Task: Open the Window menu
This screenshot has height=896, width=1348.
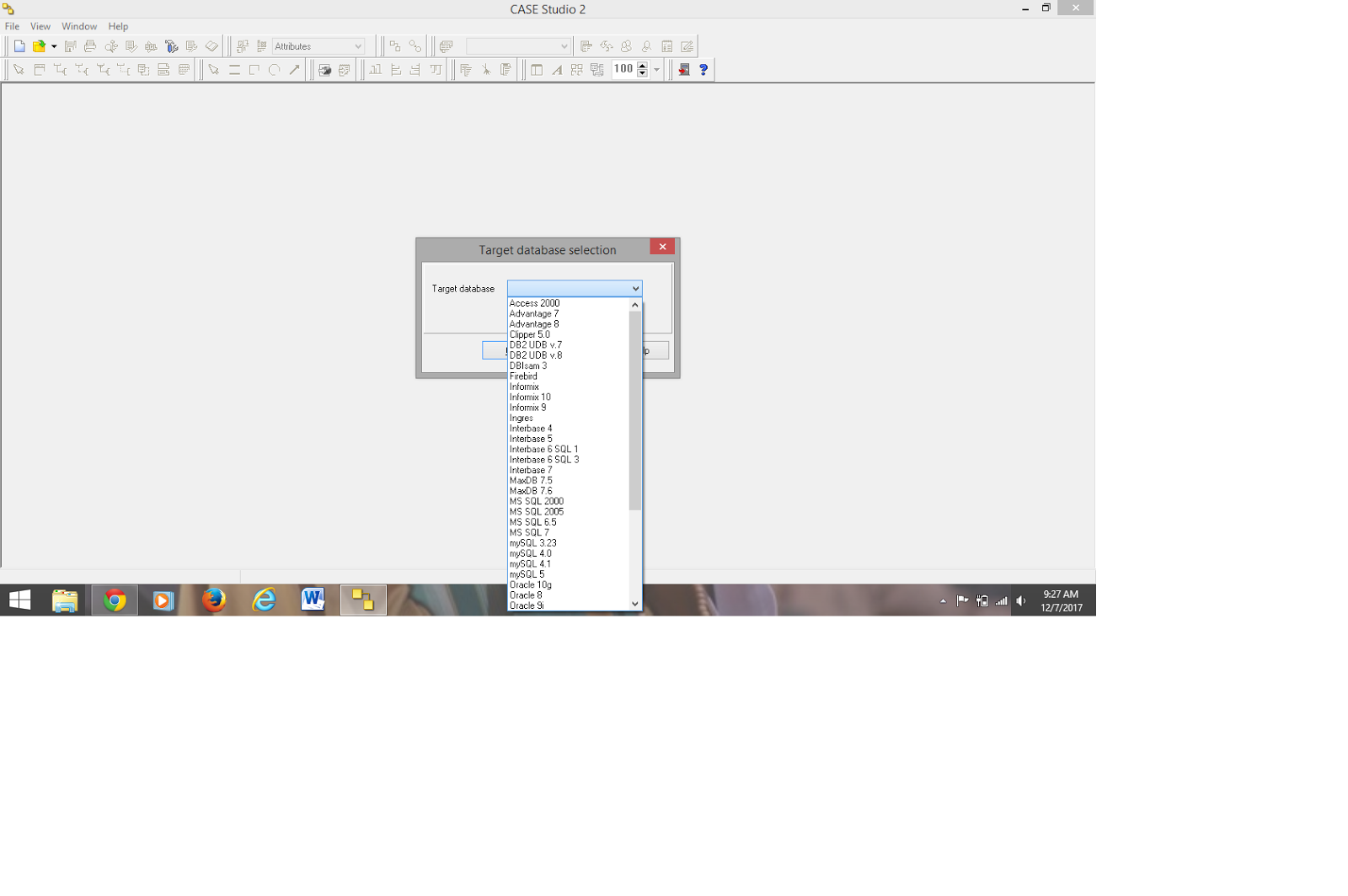Action: coord(79,26)
